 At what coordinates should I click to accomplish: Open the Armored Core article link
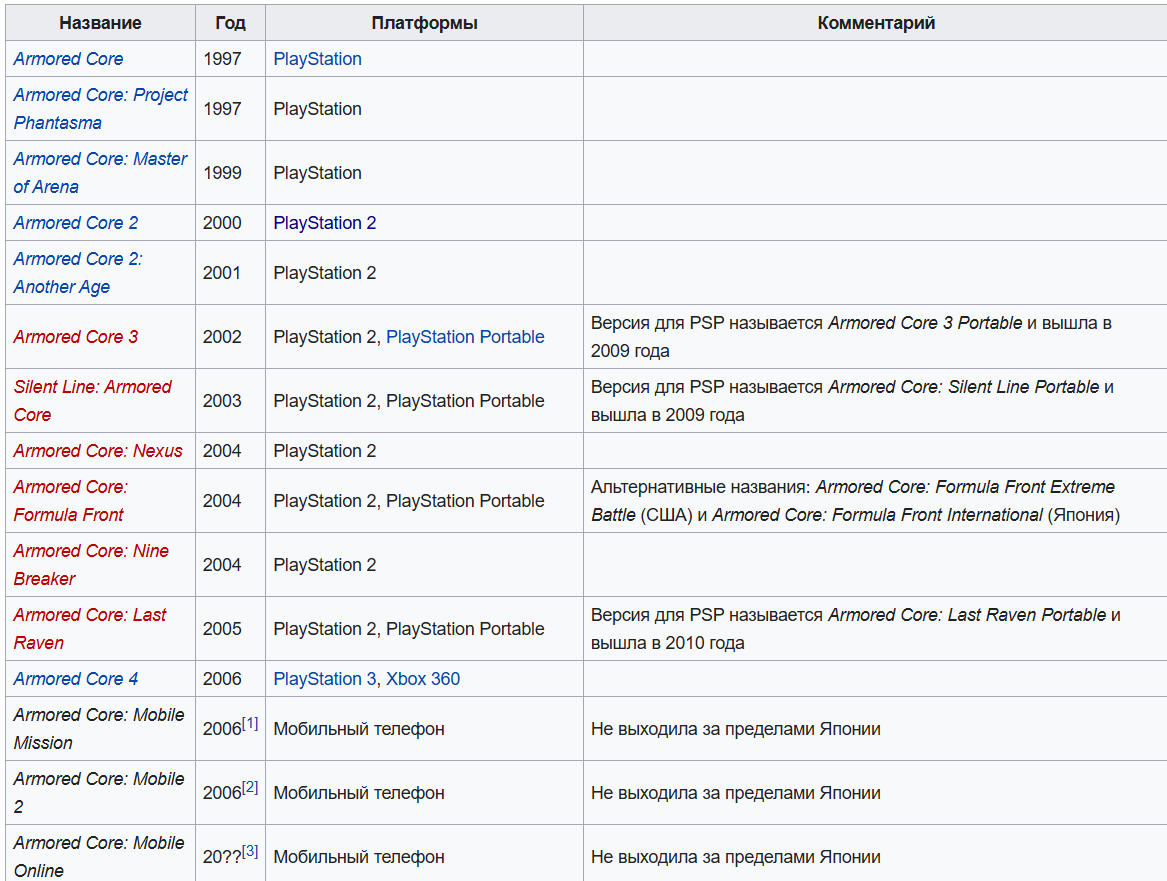point(68,59)
